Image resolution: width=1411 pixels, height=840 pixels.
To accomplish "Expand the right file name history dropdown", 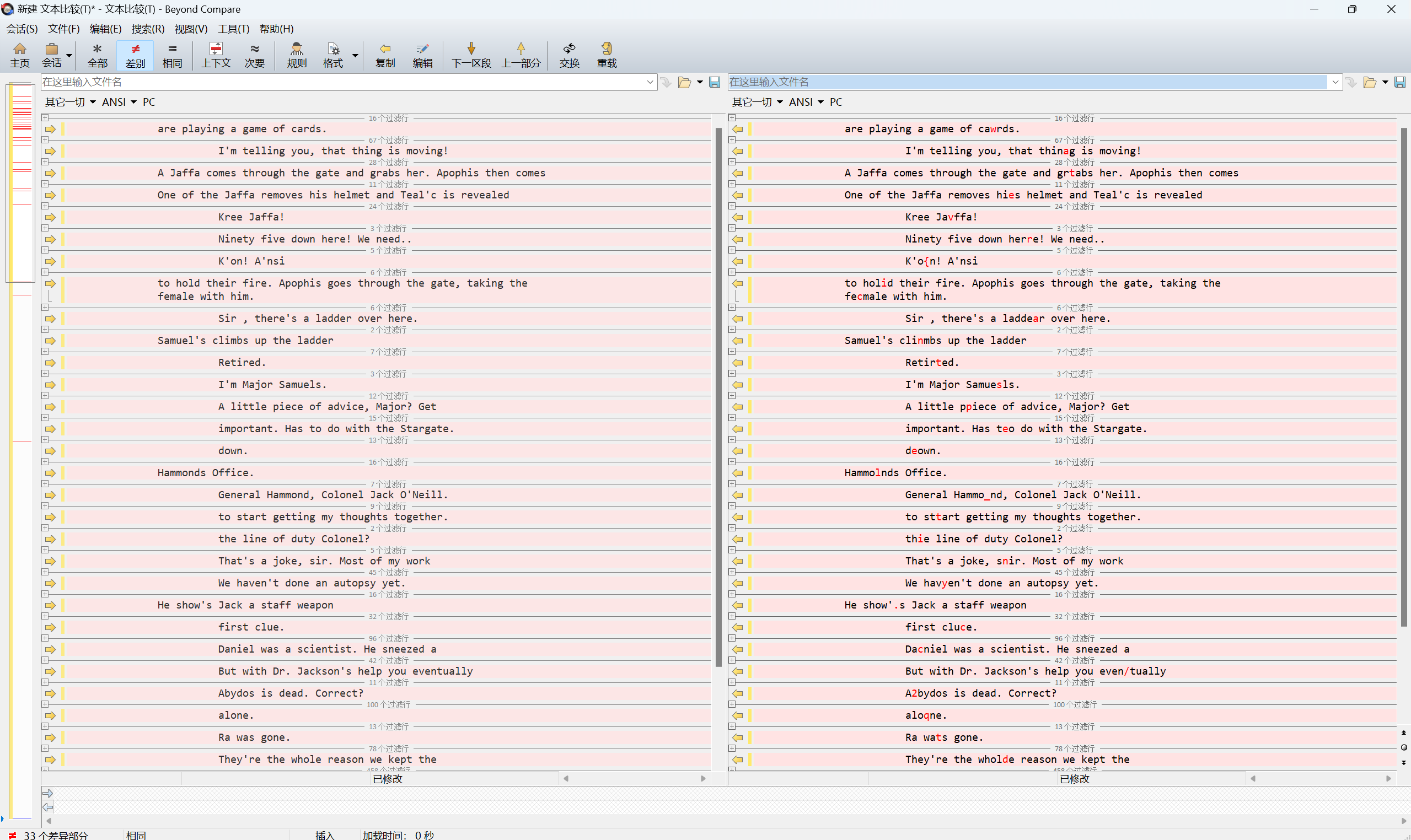I will click(x=1335, y=82).
